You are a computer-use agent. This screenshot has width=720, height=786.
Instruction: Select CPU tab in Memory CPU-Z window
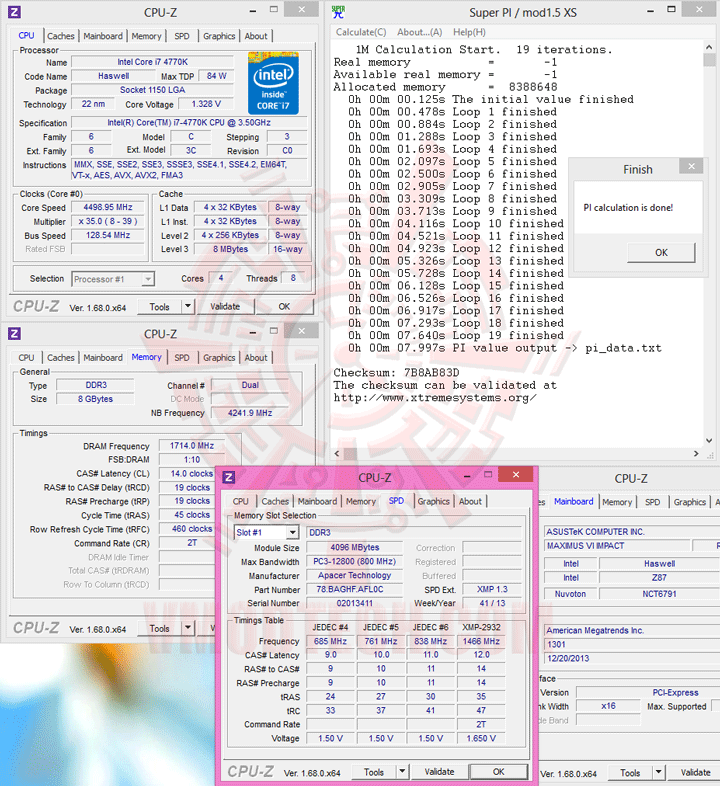(x=26, y=357)
